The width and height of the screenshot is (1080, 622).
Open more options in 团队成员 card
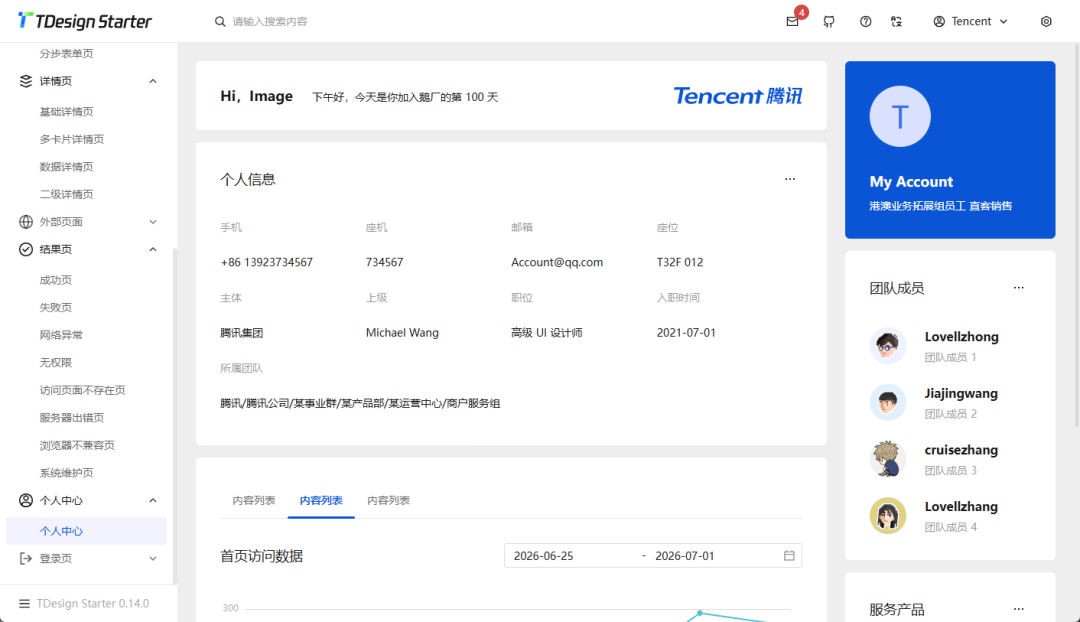point(1018,288)
